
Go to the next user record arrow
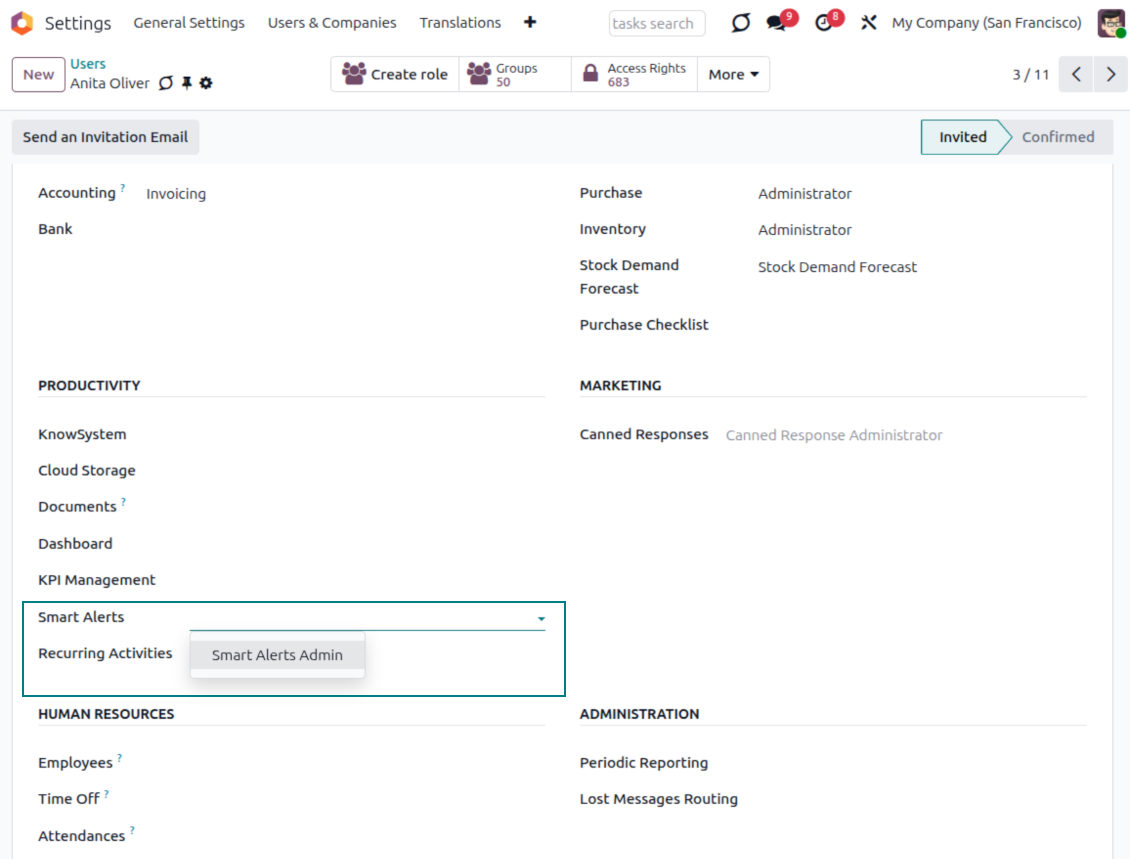[x=1110, y=75]
